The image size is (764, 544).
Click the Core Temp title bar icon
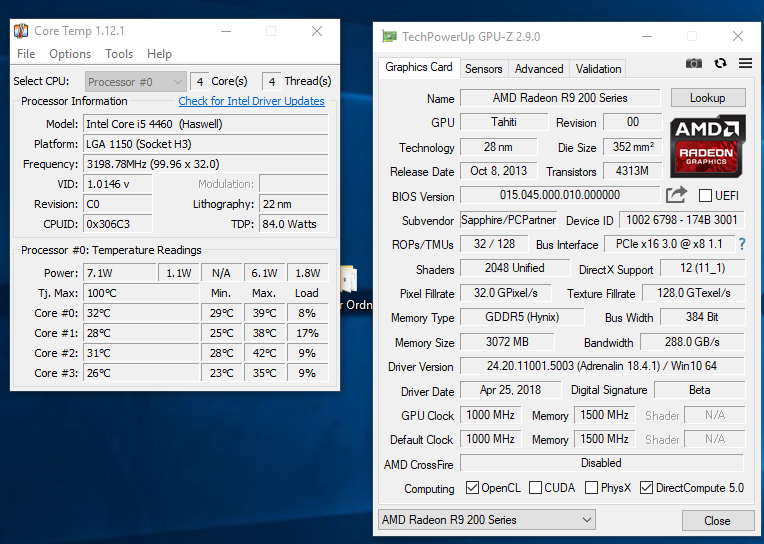click(x=20, y=31)
